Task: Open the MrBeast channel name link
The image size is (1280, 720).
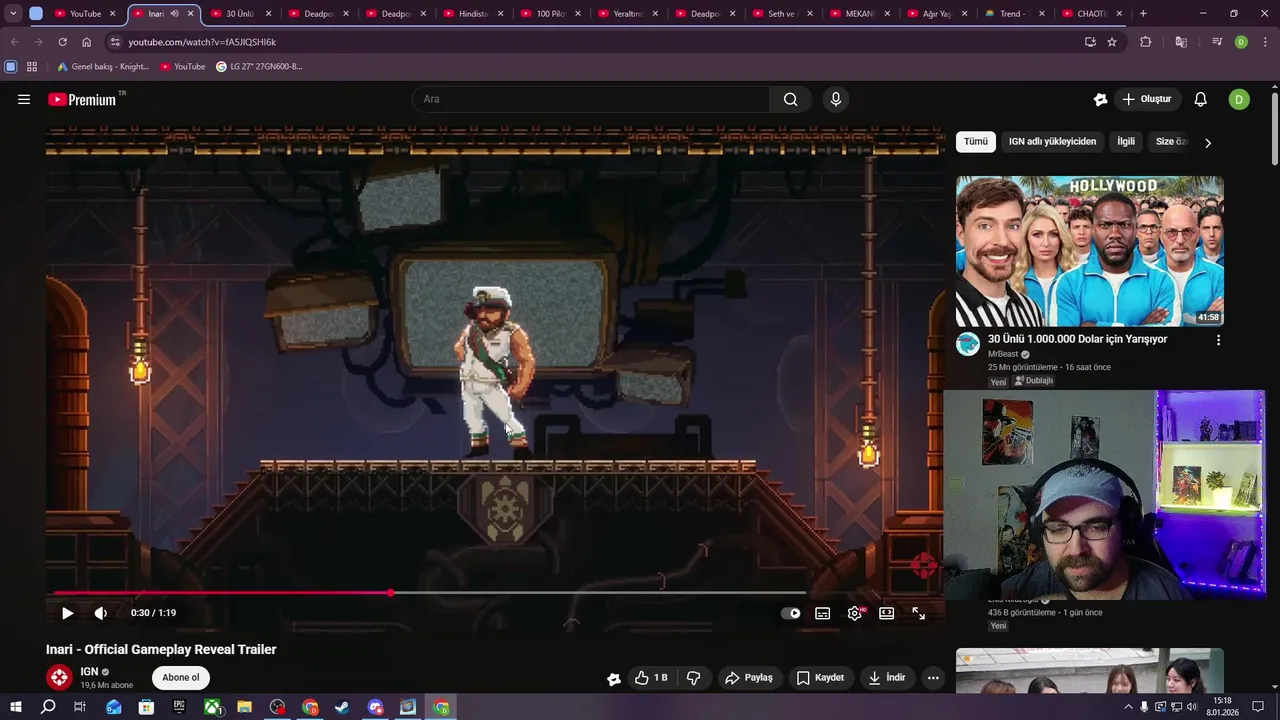Action: tap(1003, 354)
